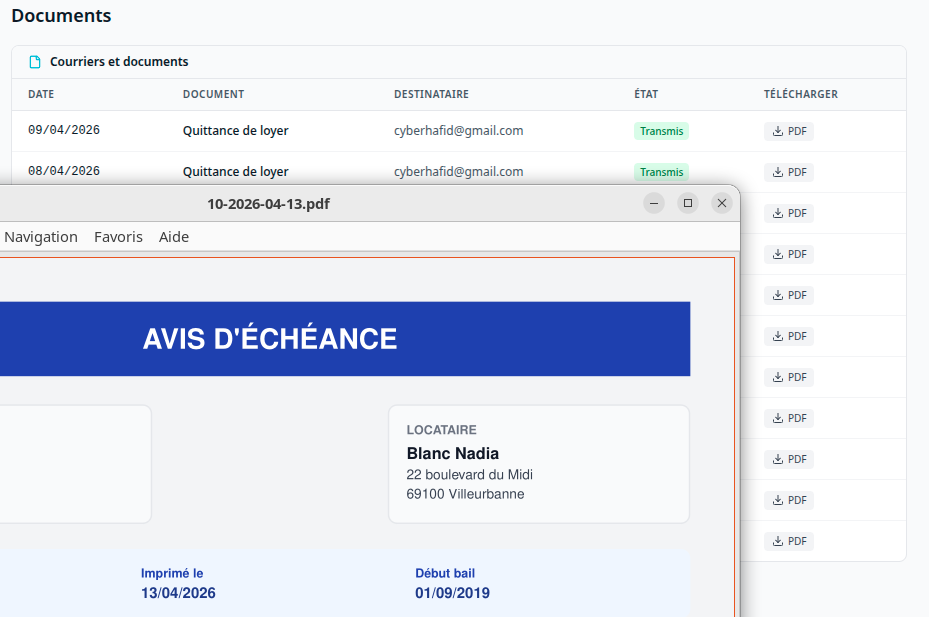Image resolution: width=929 pixels, height=617 pixels.
Task: Maximize the 10-2026-04-13.pdf window
Action: coord(688,203)
